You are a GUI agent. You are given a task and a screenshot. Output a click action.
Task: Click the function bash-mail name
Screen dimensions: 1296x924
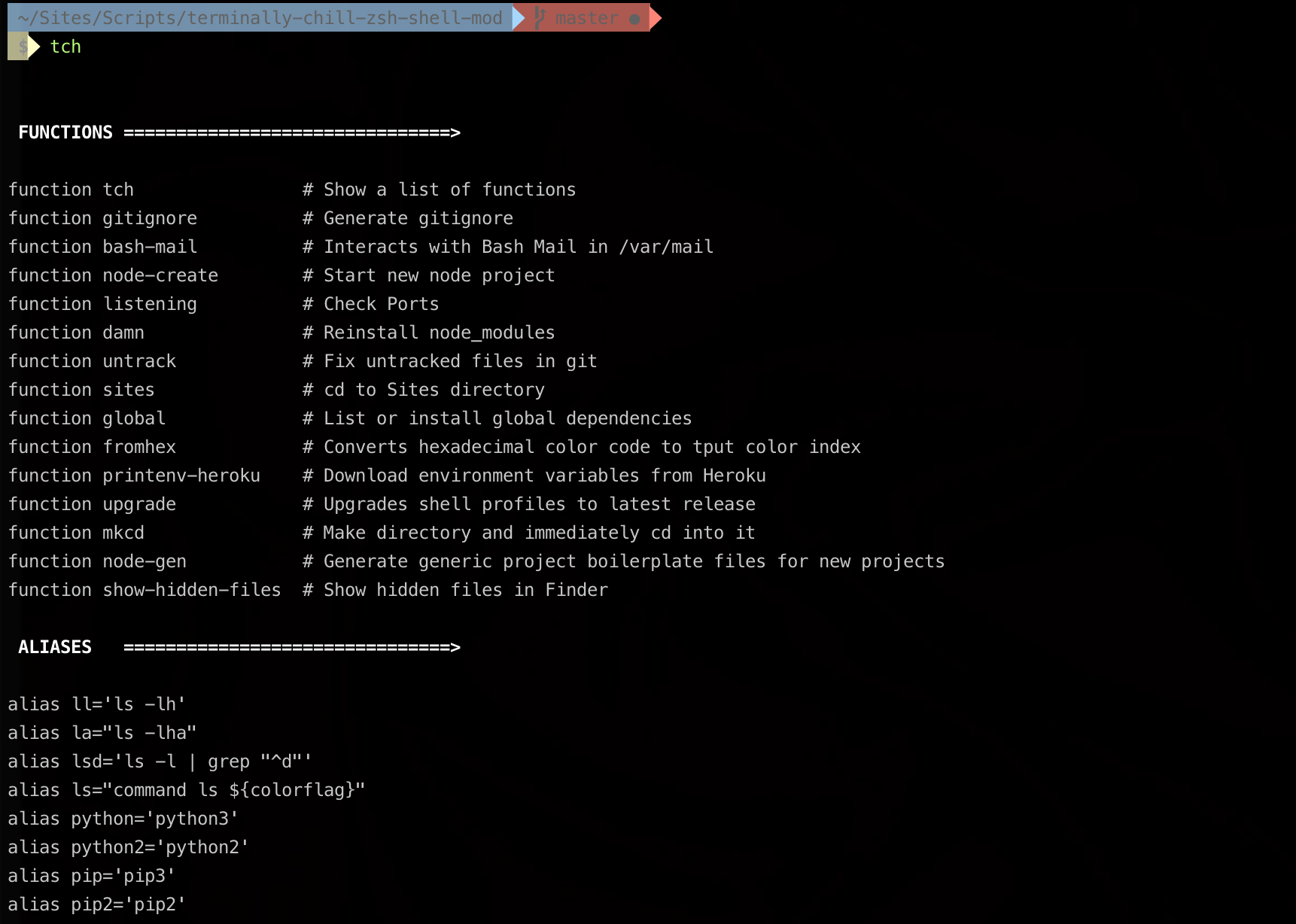[150, 247]
